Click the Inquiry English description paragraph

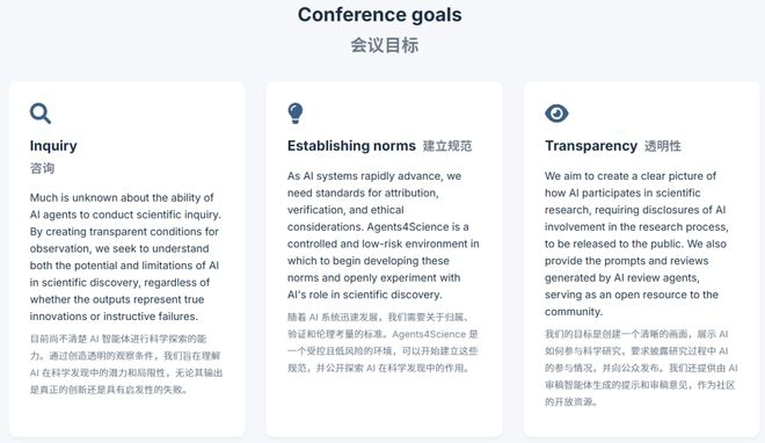(x=125, y=257)
